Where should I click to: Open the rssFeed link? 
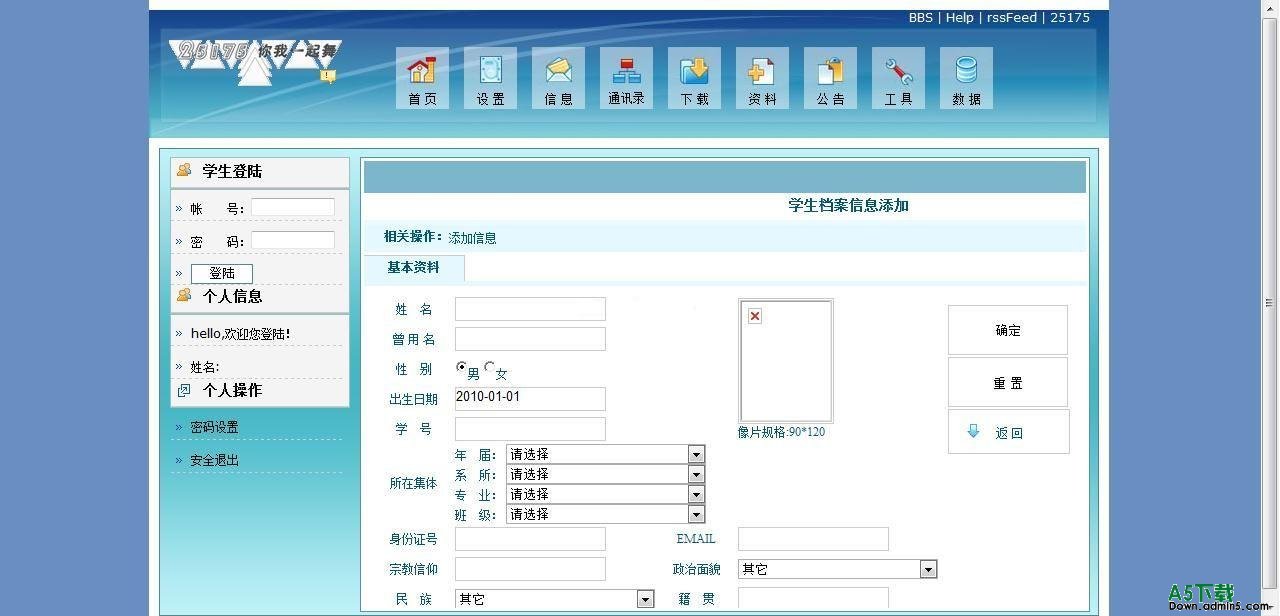point(1012,17)
